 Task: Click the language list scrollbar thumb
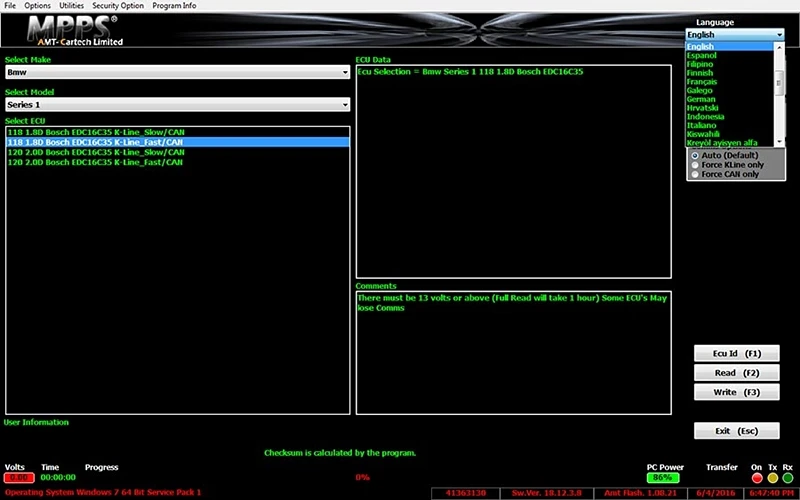(x=779, y=84)
